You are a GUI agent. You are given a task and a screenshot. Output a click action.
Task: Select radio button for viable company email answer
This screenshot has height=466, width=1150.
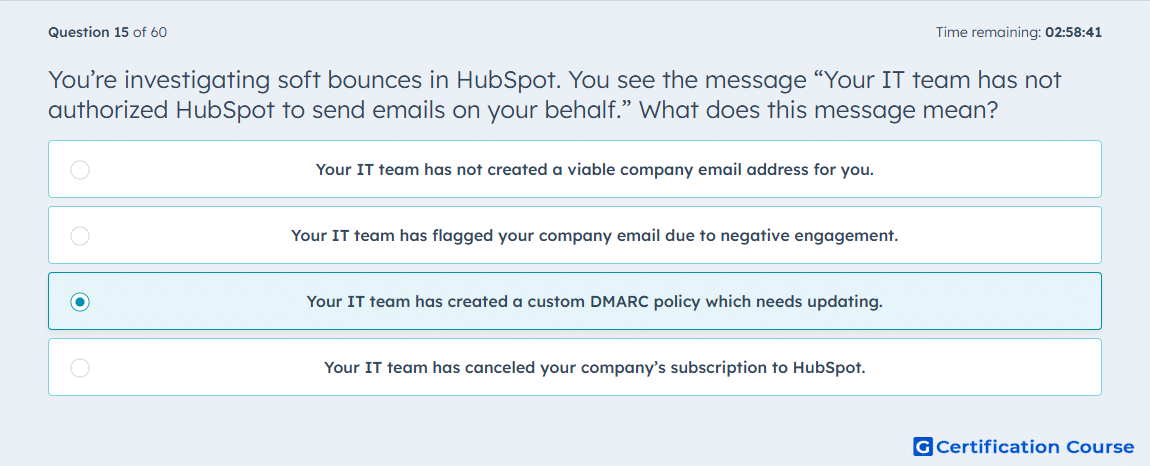pyautogui.click(x=80, y=170)
